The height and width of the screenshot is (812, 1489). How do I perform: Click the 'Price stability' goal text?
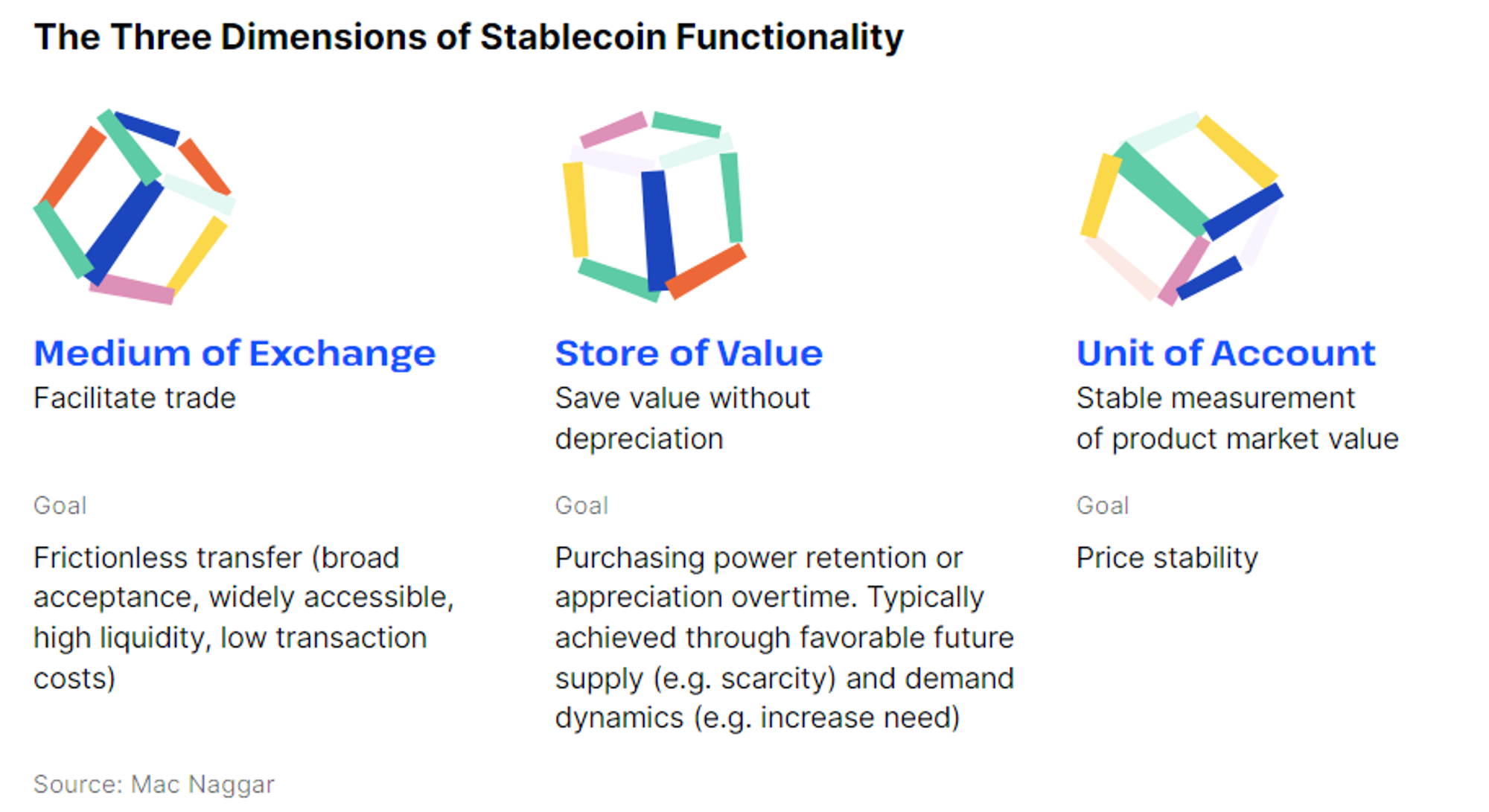[x=1167, y=557]
